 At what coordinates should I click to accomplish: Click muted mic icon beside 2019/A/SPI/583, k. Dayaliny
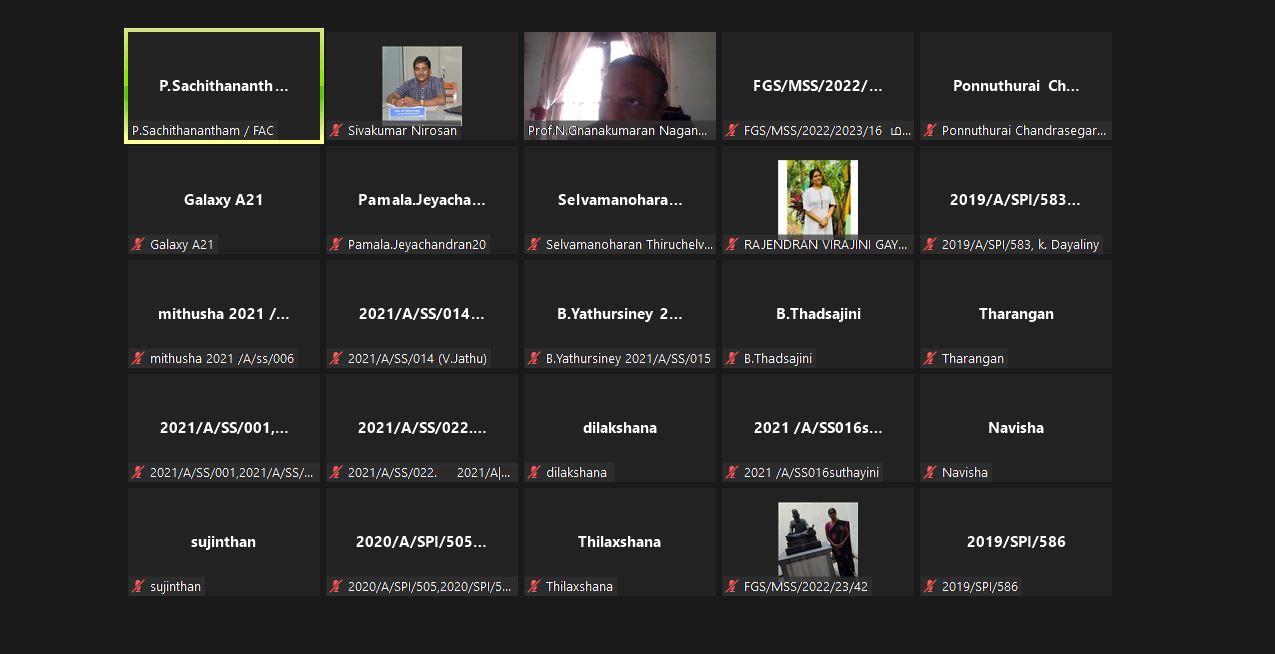931,245
